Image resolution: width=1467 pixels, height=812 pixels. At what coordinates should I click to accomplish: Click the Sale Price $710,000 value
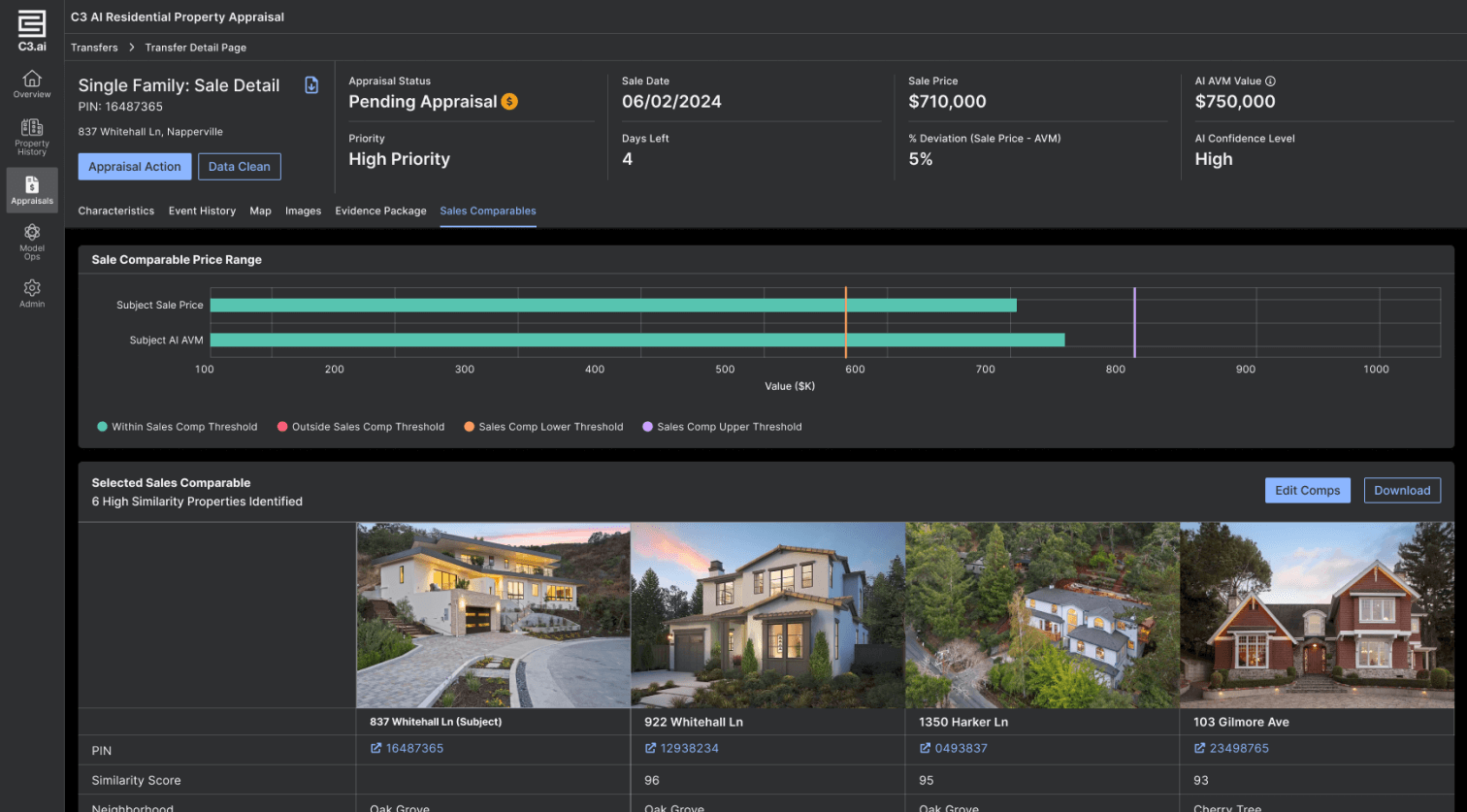pos(947,102)
